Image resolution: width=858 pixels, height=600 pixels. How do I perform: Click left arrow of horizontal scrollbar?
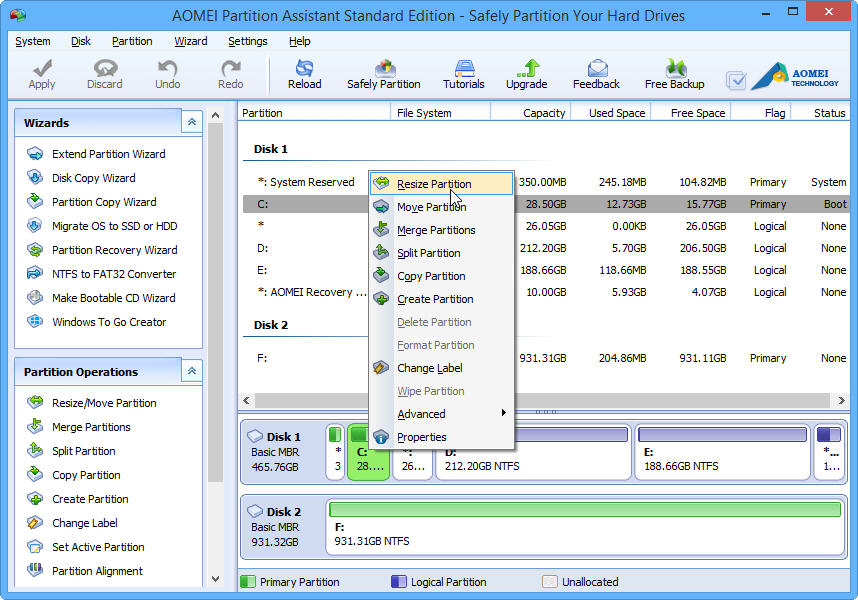click(247, 400)
